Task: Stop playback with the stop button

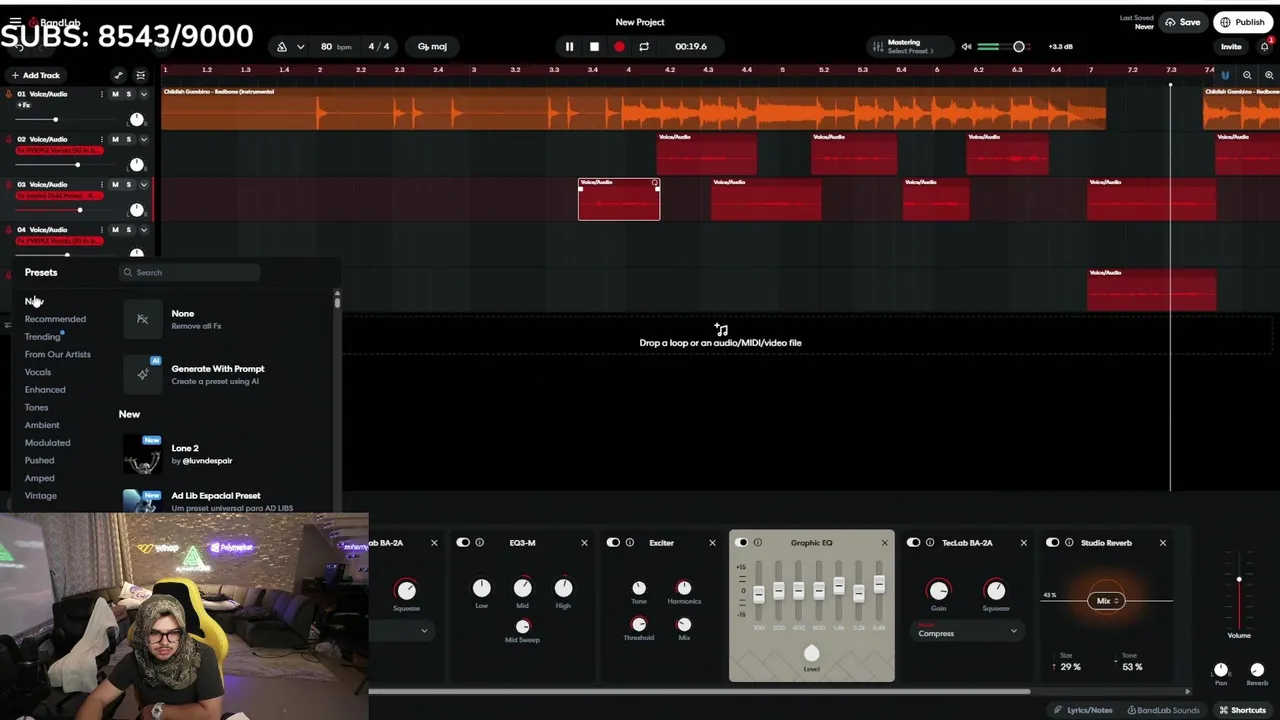Action: (594, 47)
